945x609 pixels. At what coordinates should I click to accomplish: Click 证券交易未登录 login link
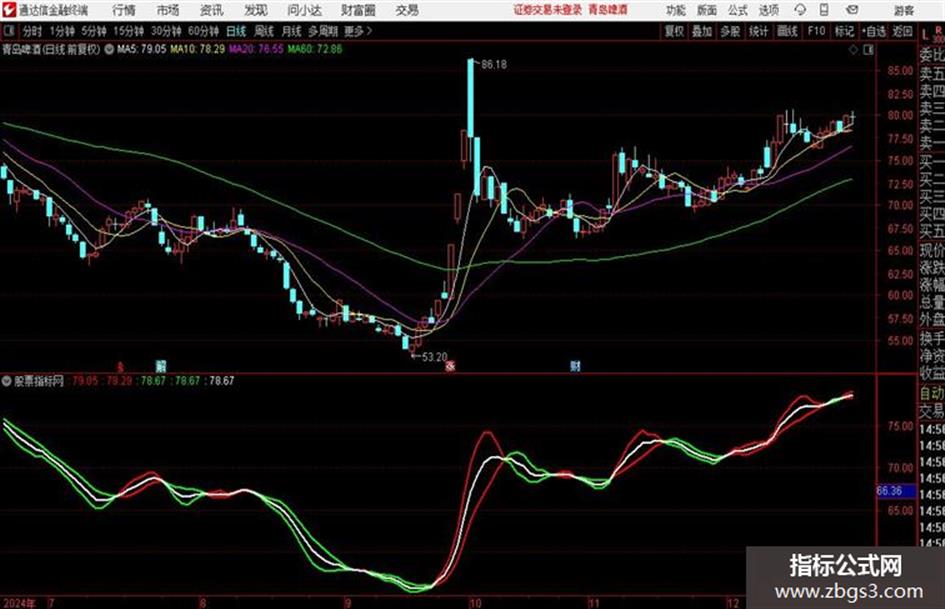pyautogui.click(x=548, y=10)
